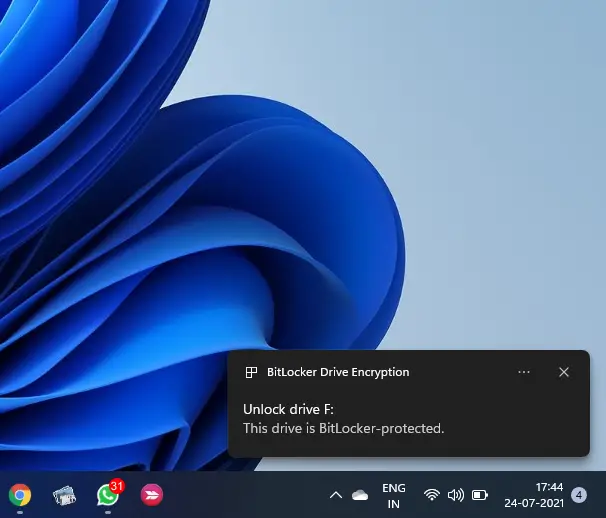Viewport: 606px width, 518px height.
Task: Open the OneDrive cloud tray icon
Action: pos(360,495)
